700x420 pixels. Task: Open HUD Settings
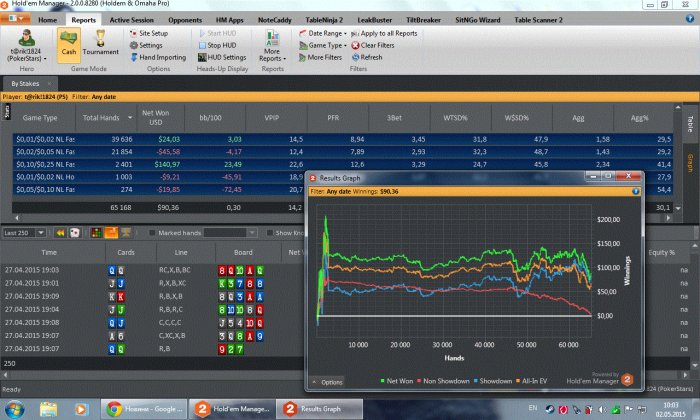222,58
